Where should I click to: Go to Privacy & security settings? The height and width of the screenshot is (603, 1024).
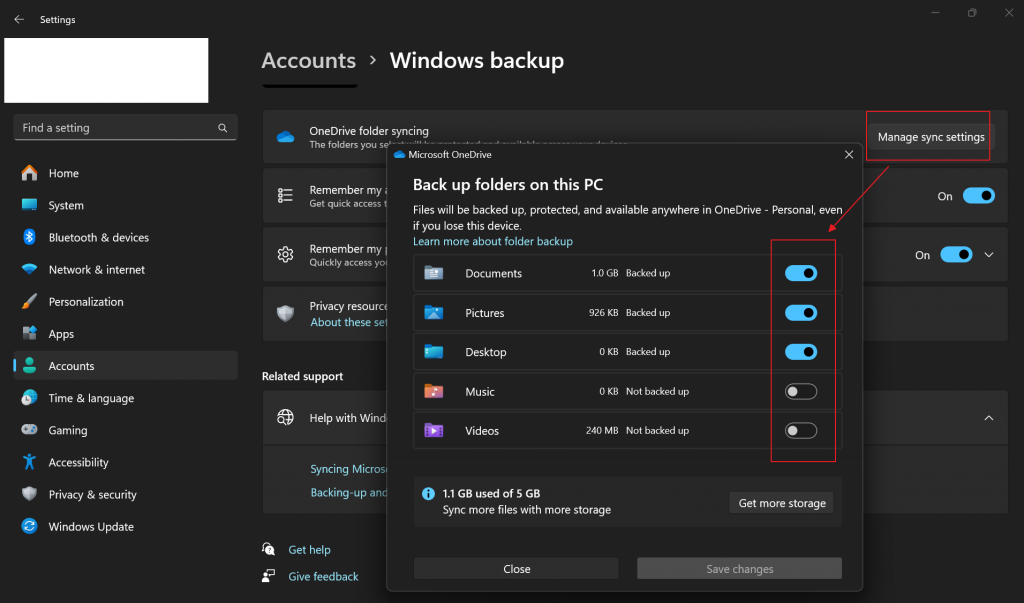click(92, 495)
